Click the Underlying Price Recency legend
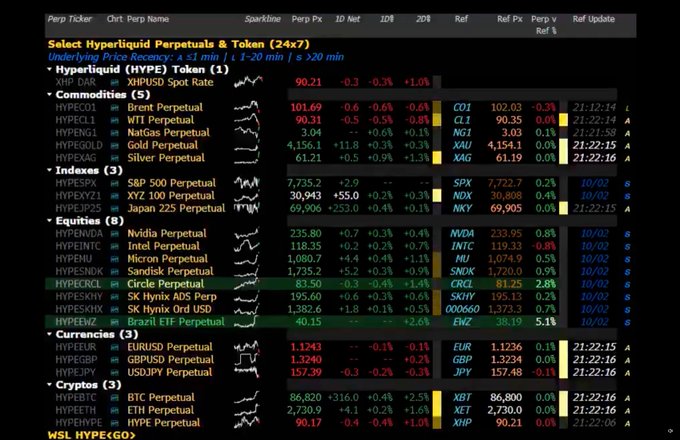The height and width of the screenshot is (440, 680). pyautogui.click(x=196, y=57)
